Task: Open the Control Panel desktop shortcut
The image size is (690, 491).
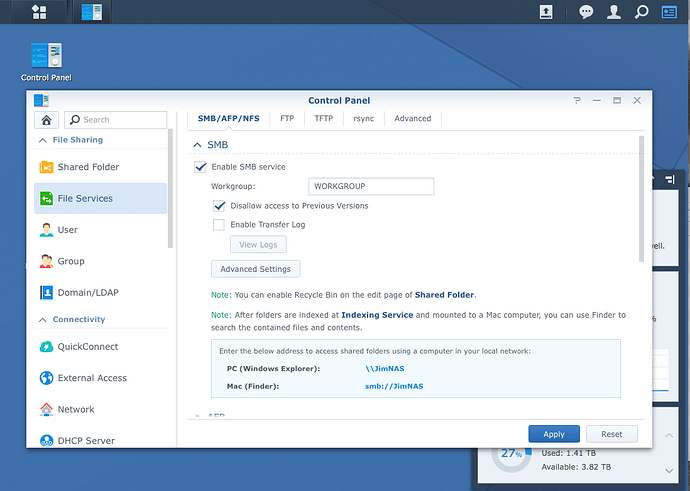Action: point(46,62)
